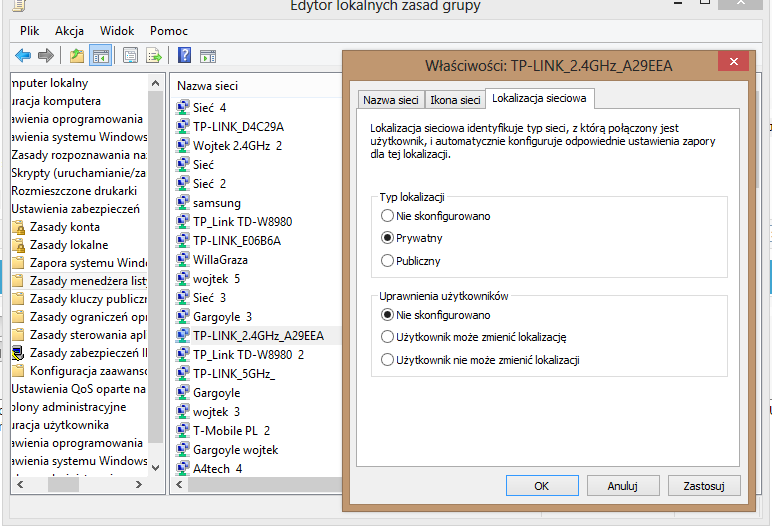Open the Akcja menu
Screen dimensions: 772x527
click(70, 31)
